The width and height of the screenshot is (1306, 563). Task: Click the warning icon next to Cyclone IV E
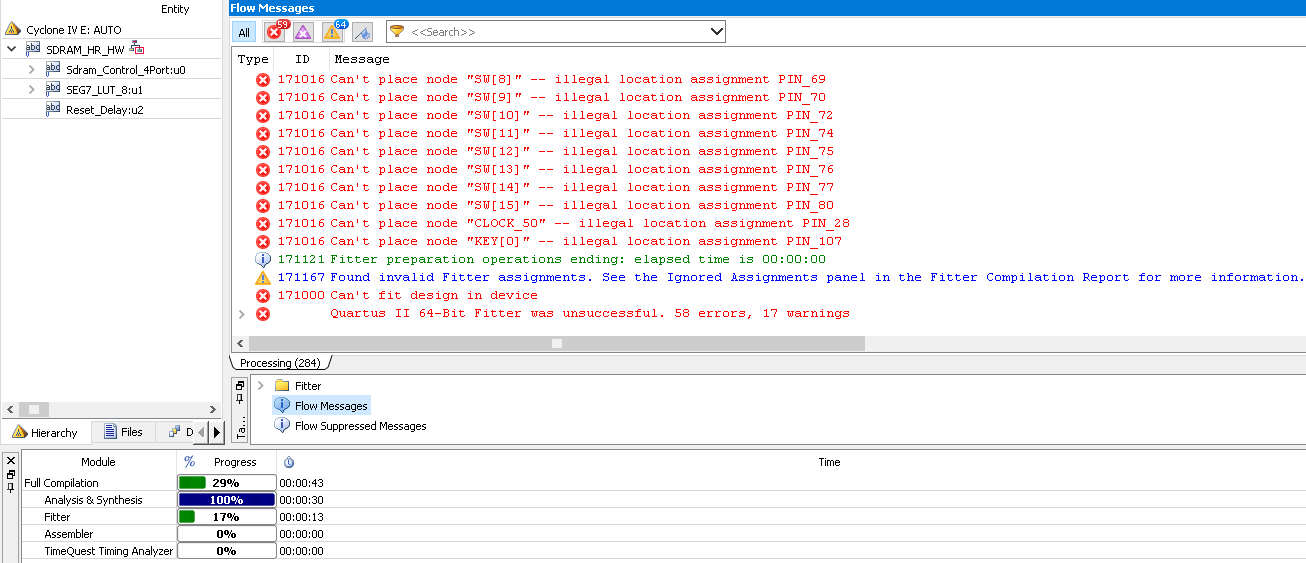13,30
